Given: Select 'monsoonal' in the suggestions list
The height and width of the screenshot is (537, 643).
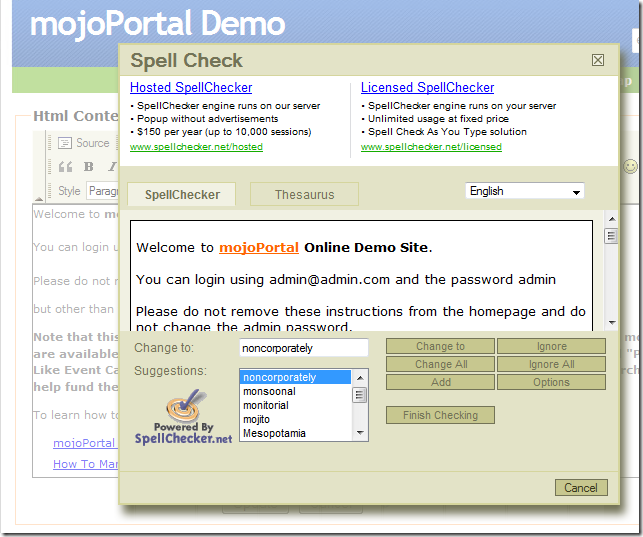Looking at the screenshot, I should coord(270,392).
